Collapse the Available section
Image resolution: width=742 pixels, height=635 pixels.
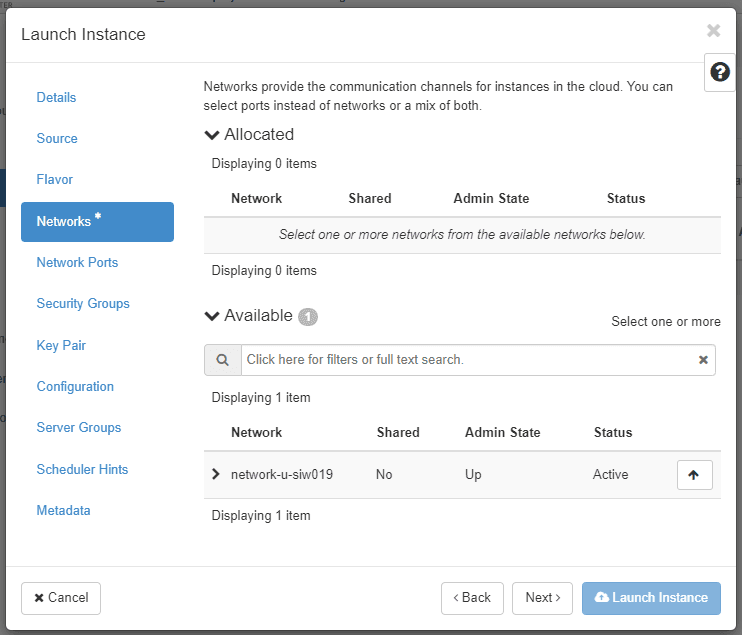tap(212, 316)
